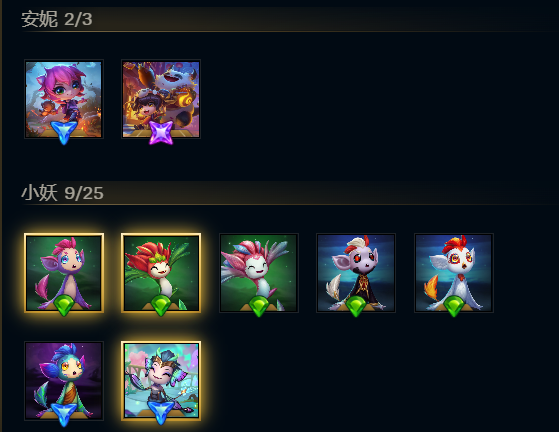Pick the pink feathered smiling sprite
The width and height of the screenshot is (559, 432).
[258, 273]
